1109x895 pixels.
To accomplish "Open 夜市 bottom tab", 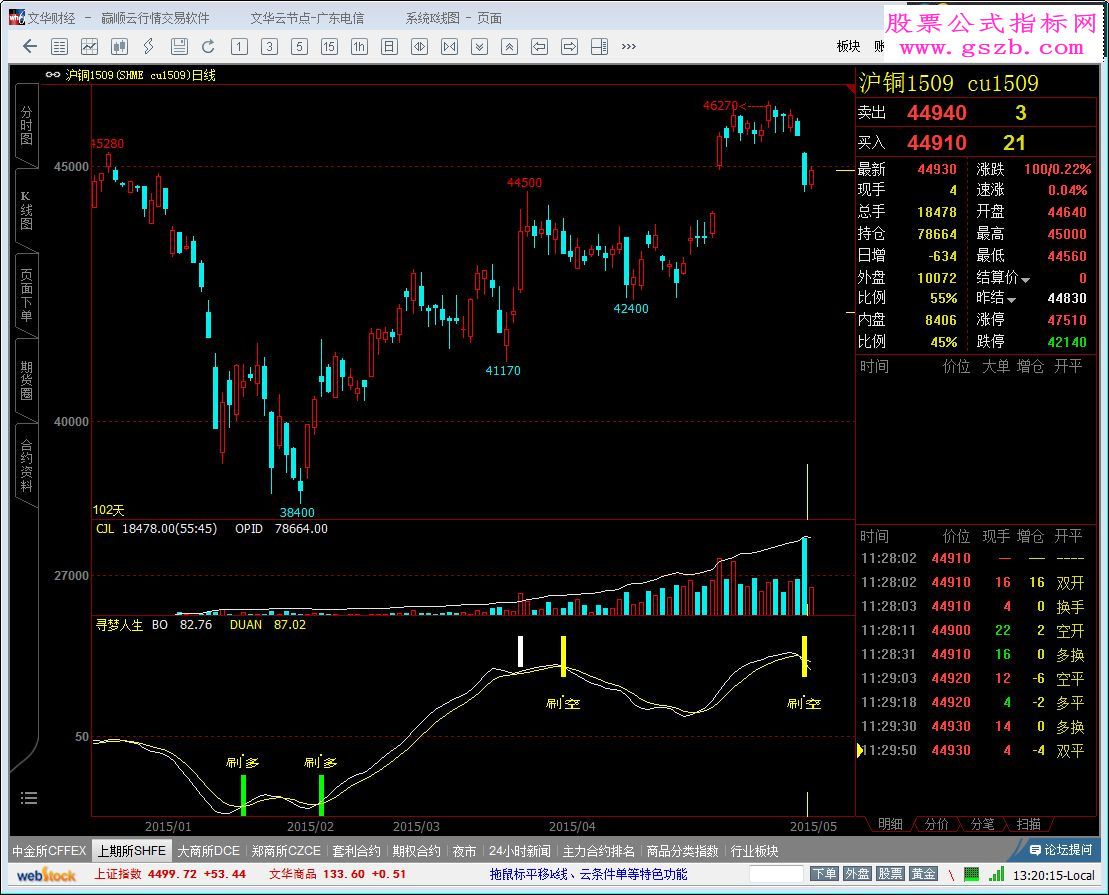I will 464,850.
